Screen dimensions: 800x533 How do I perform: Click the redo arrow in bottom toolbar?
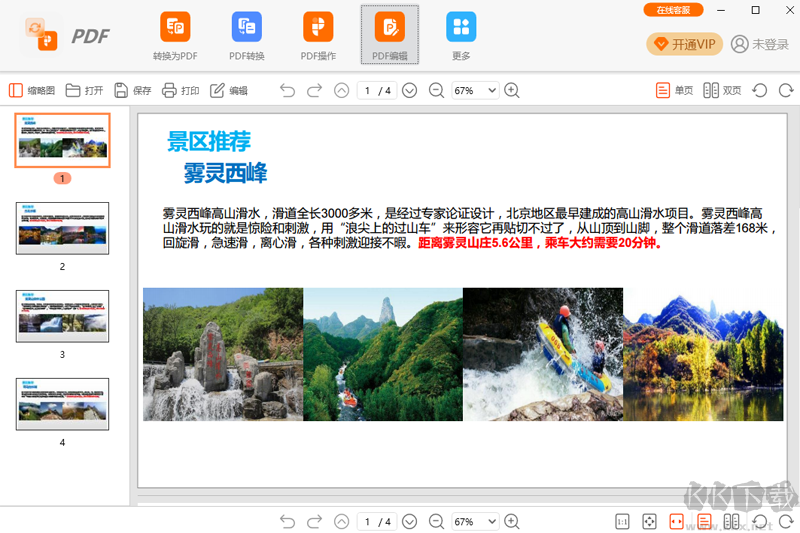(314, 522)
